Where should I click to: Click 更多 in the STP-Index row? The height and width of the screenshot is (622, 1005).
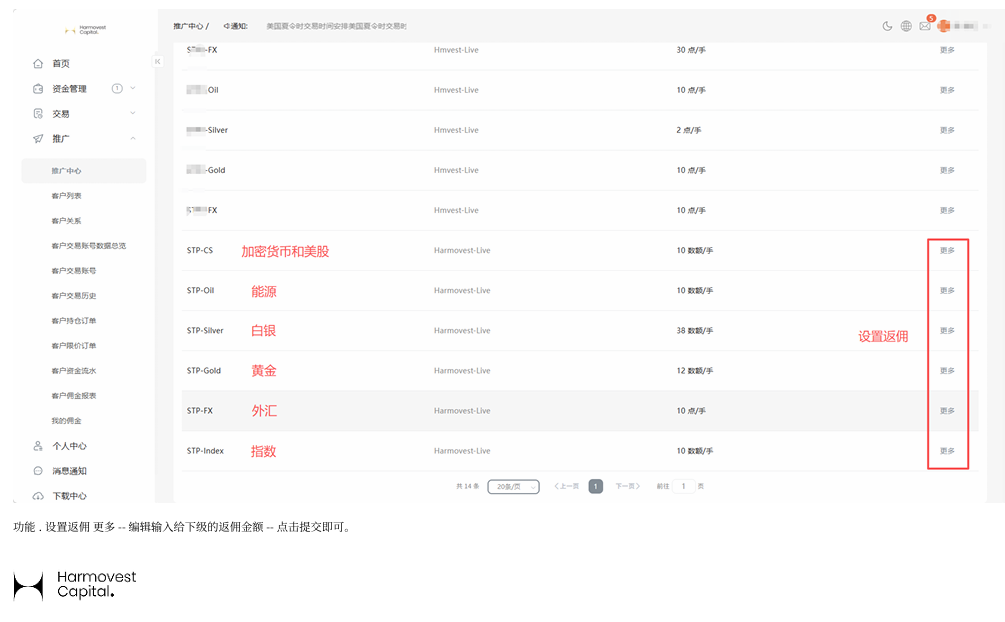[x=947, y=451]
